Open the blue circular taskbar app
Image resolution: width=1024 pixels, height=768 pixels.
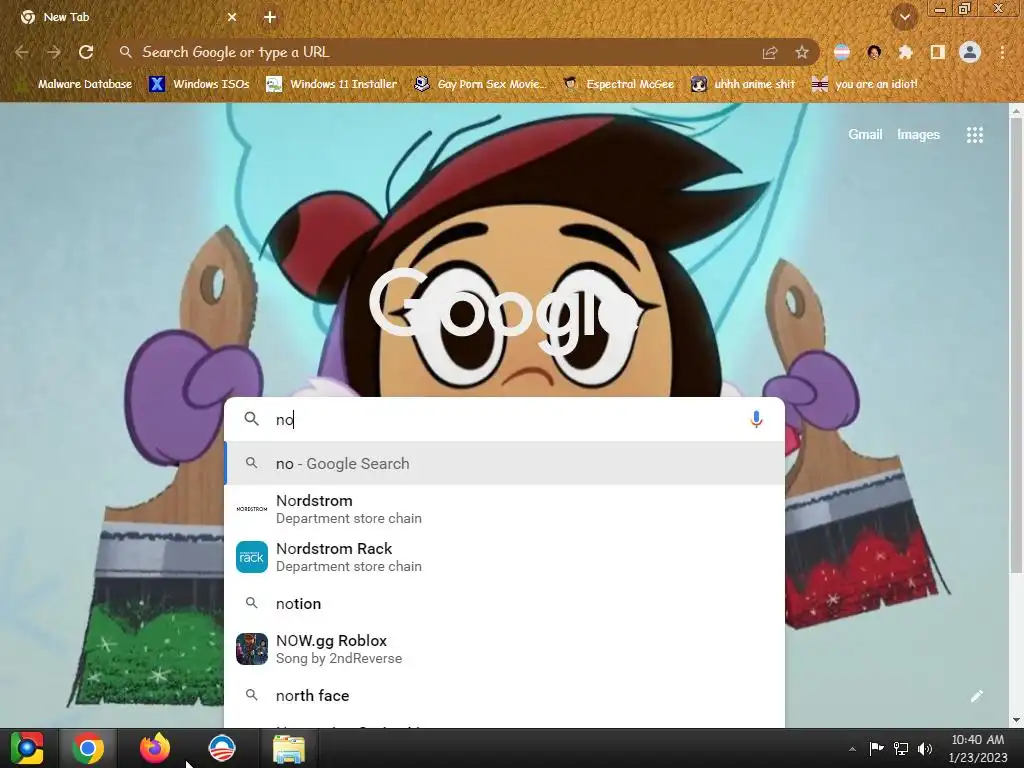pyautogui.click(x=222, y=748)
